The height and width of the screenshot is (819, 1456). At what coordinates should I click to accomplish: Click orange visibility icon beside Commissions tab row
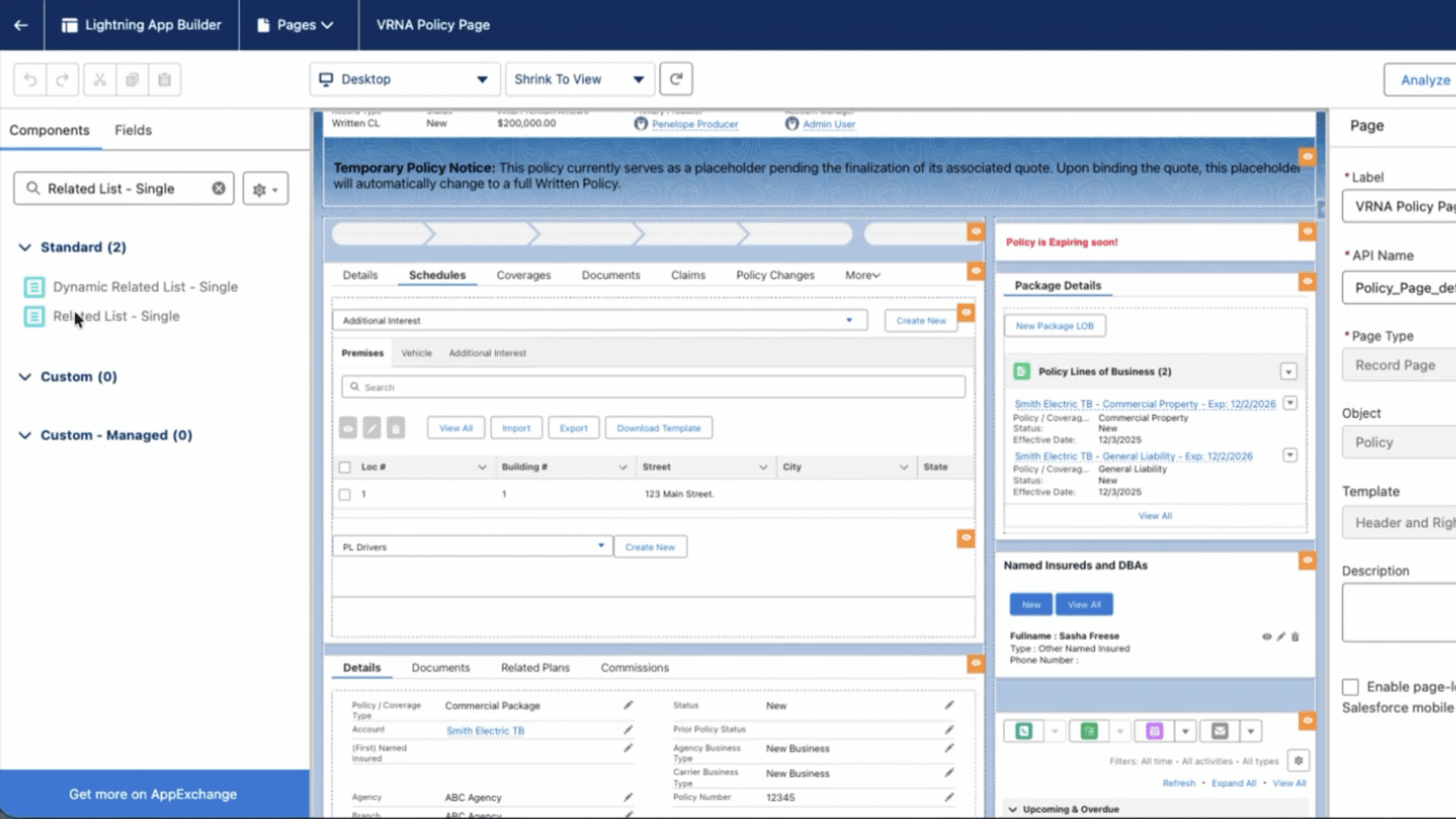point(976,663)
